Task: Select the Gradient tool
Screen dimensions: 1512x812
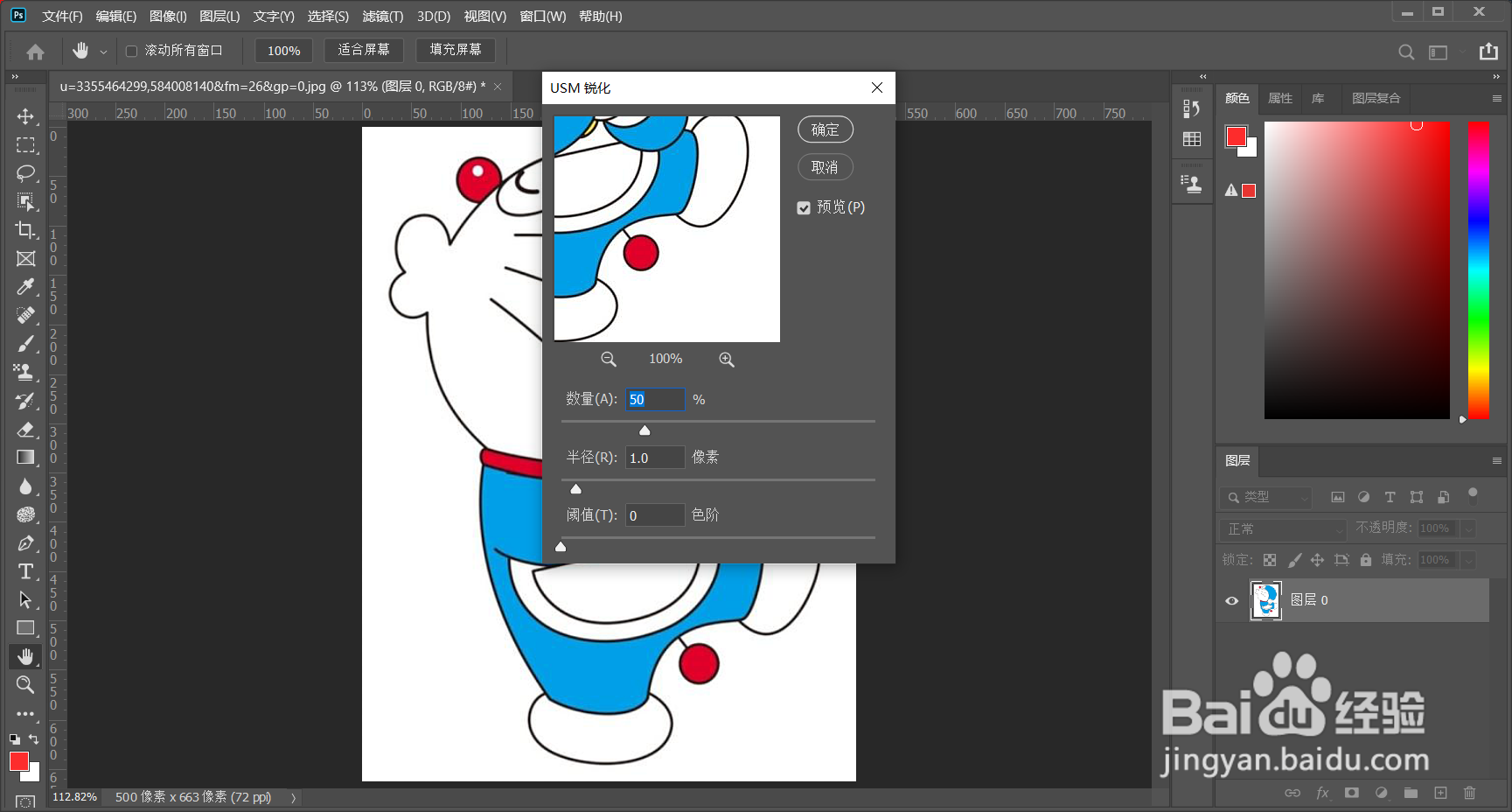Action: pyautogui.click(x=25, y=458)
